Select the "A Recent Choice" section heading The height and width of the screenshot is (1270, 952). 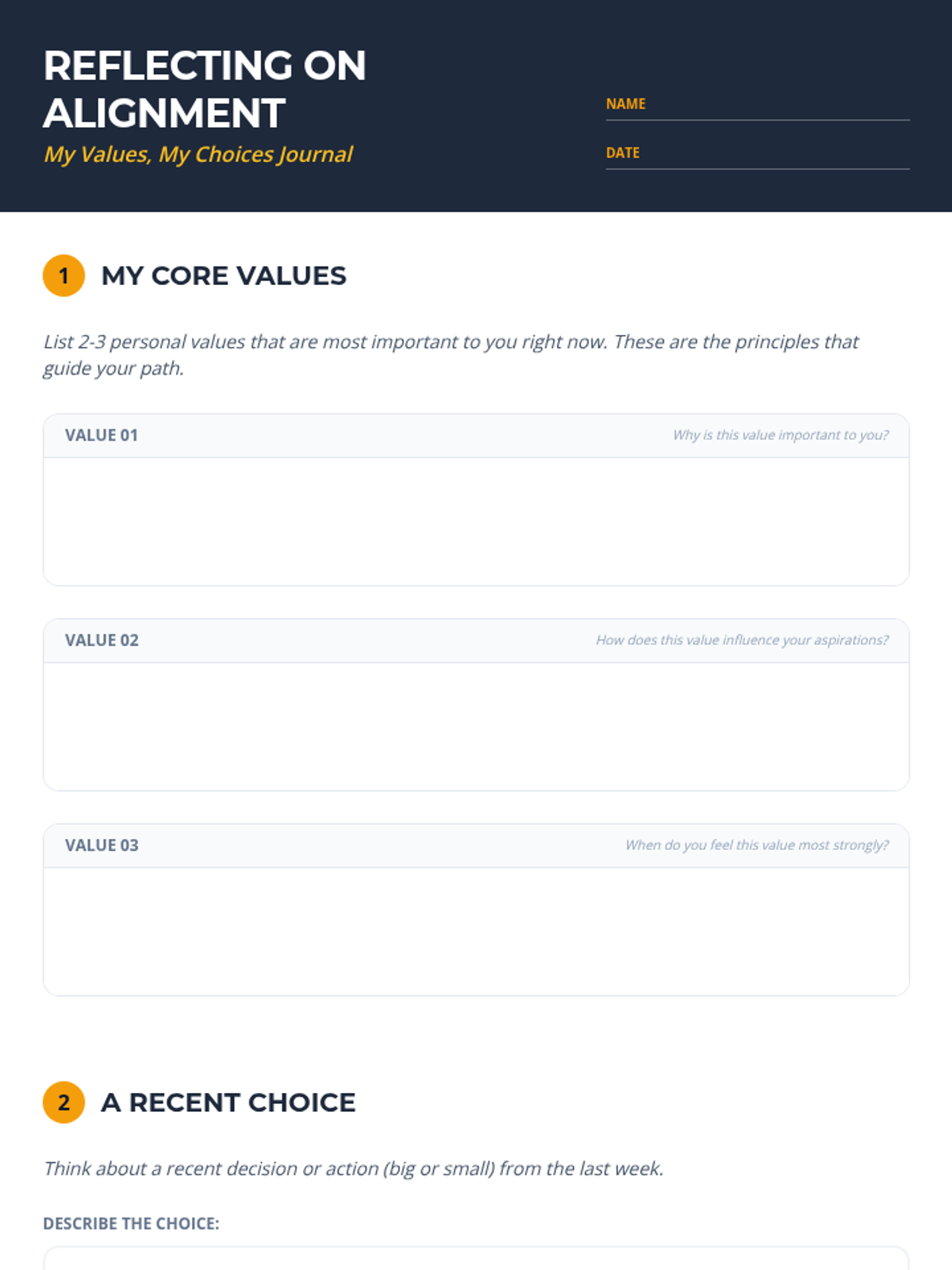[x=228, y=1103]
